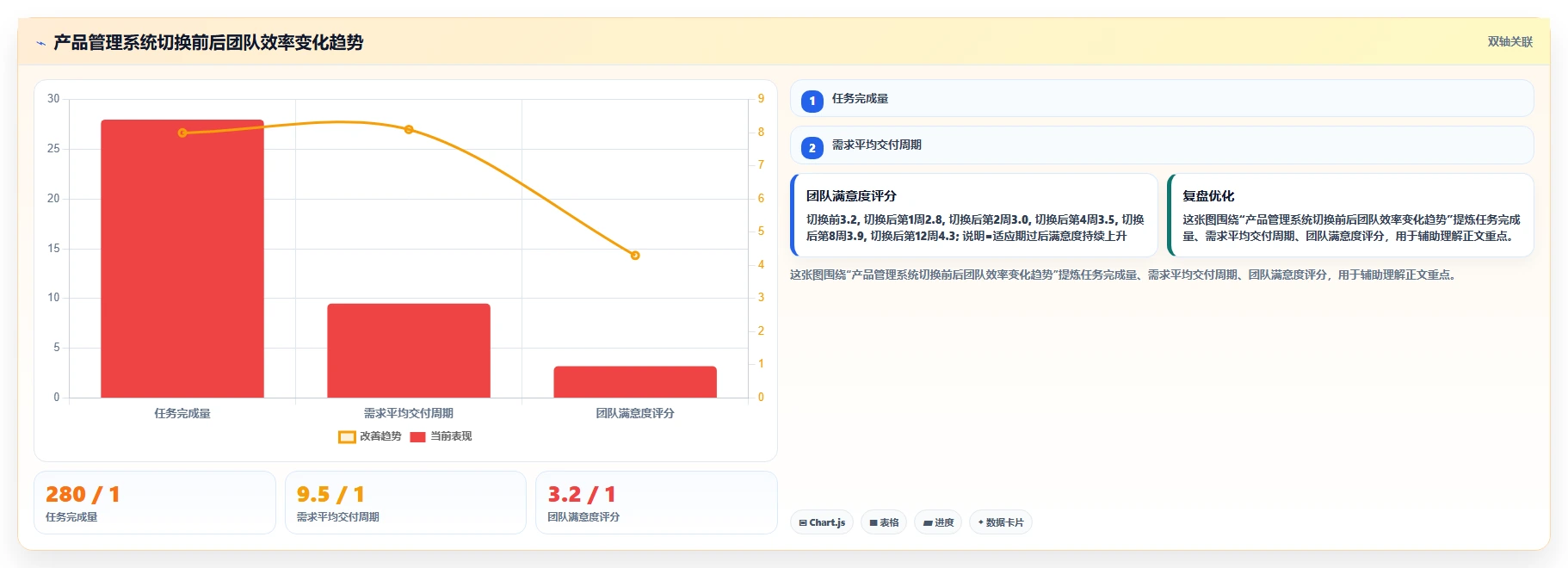The image size is (1568, 568).
Task: Click the 30 tick on left axis
Action: click(x=53, y=99)
